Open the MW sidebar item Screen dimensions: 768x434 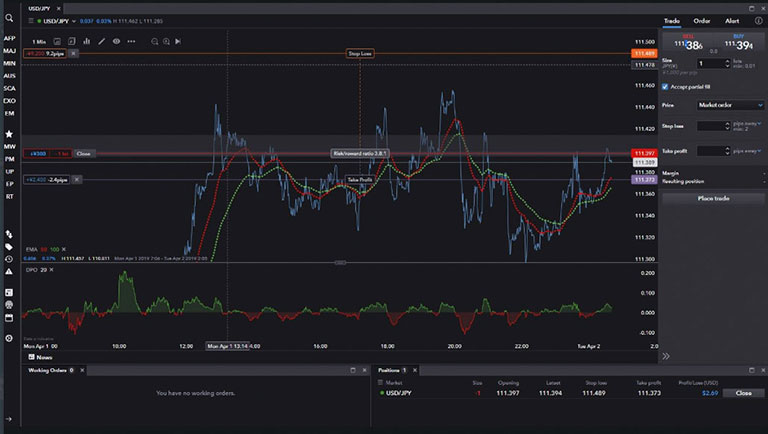9,146
